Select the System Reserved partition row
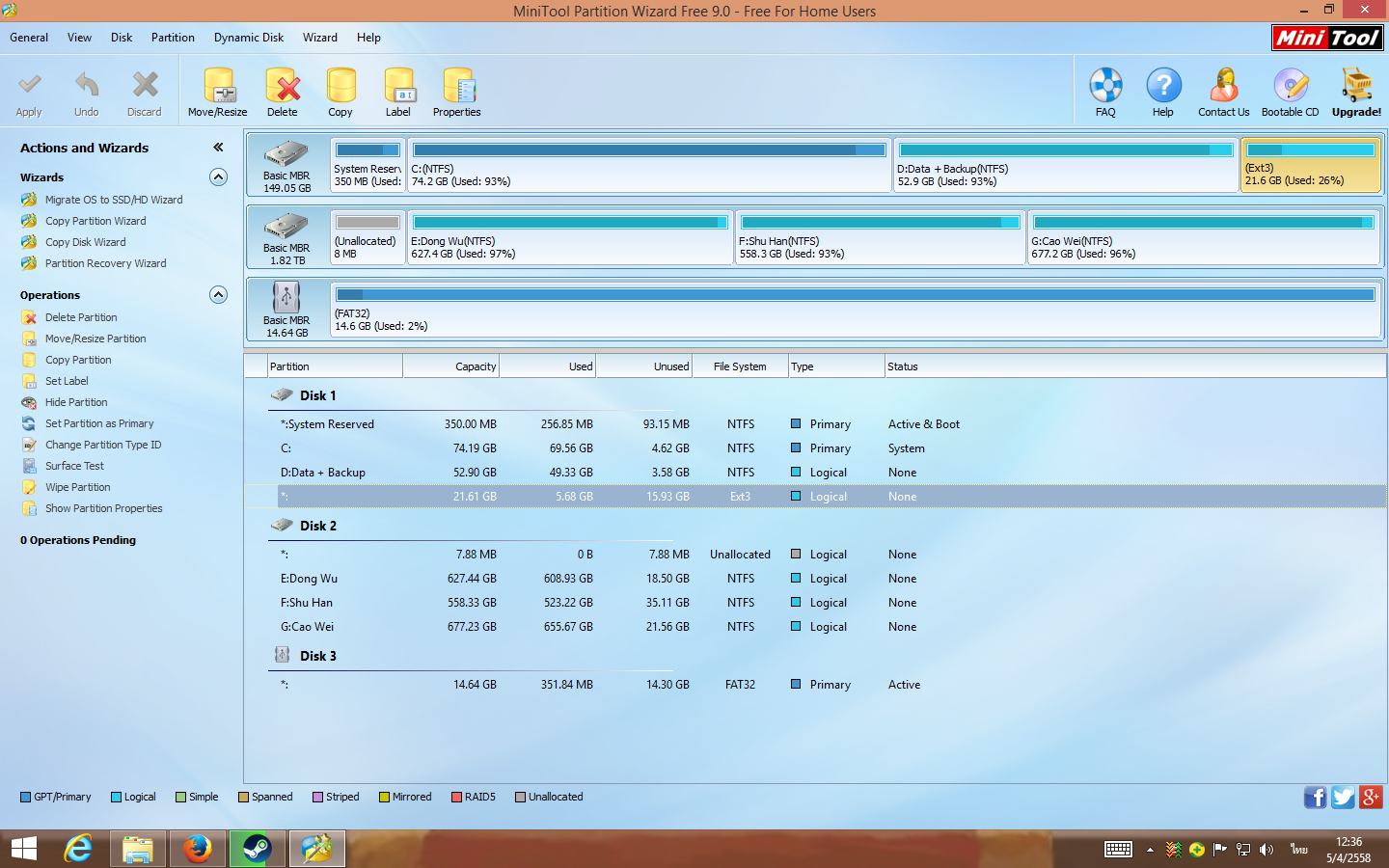The image size is (1389, 868). [x=815, y=424]
